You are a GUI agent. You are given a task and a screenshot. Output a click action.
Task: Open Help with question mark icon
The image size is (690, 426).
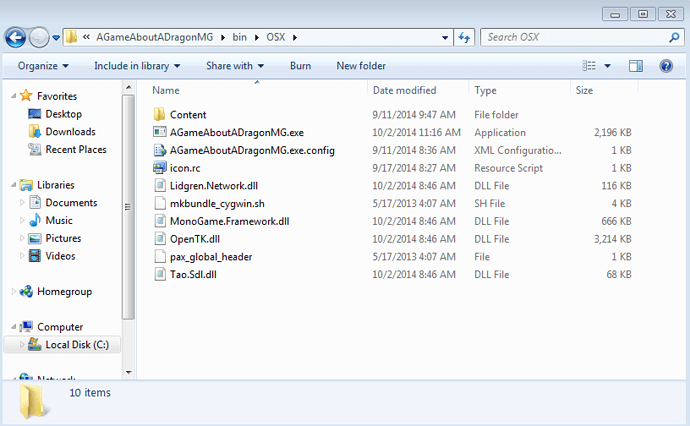pos(666,66)
